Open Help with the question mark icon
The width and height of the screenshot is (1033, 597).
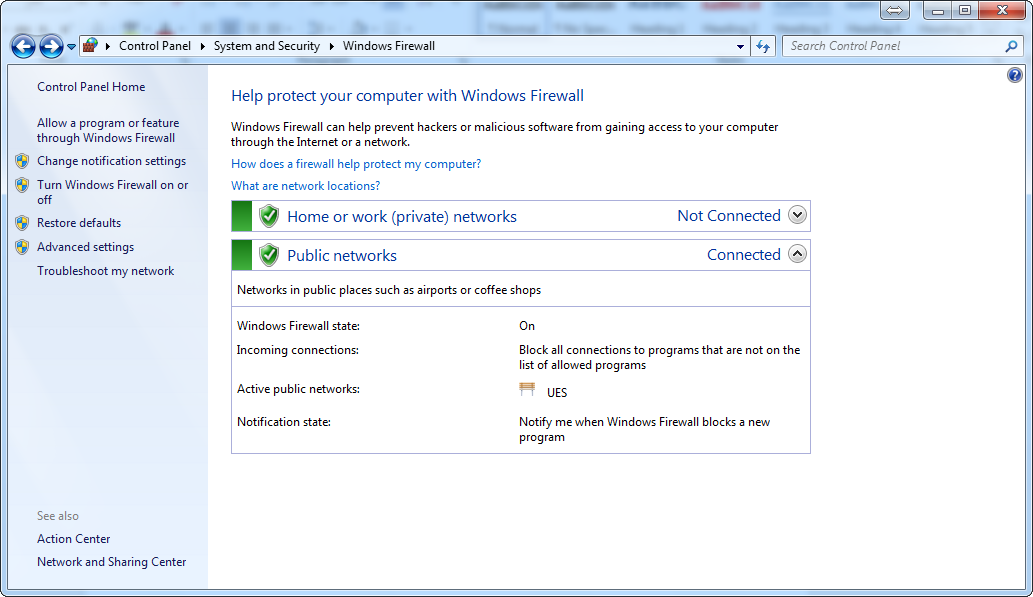coord(1015,75)
